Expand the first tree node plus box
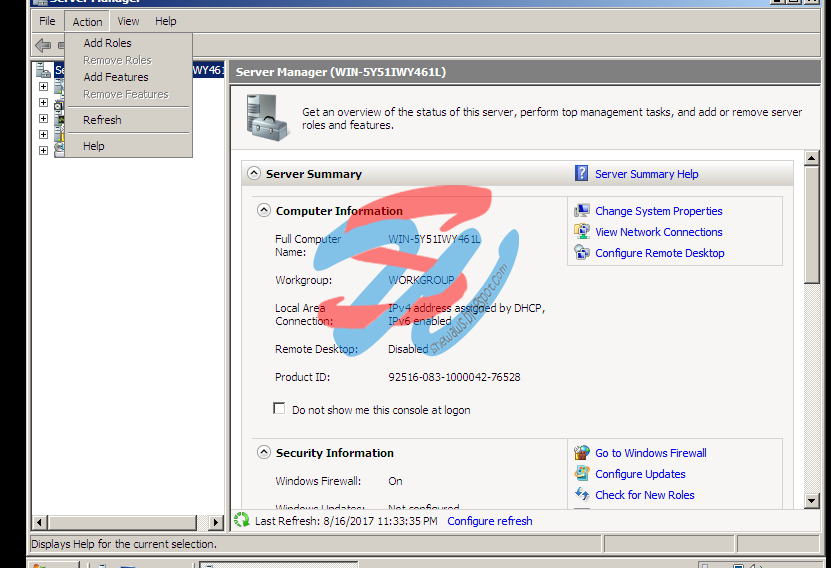Screen dimensions: 831x568 (43, 86)
